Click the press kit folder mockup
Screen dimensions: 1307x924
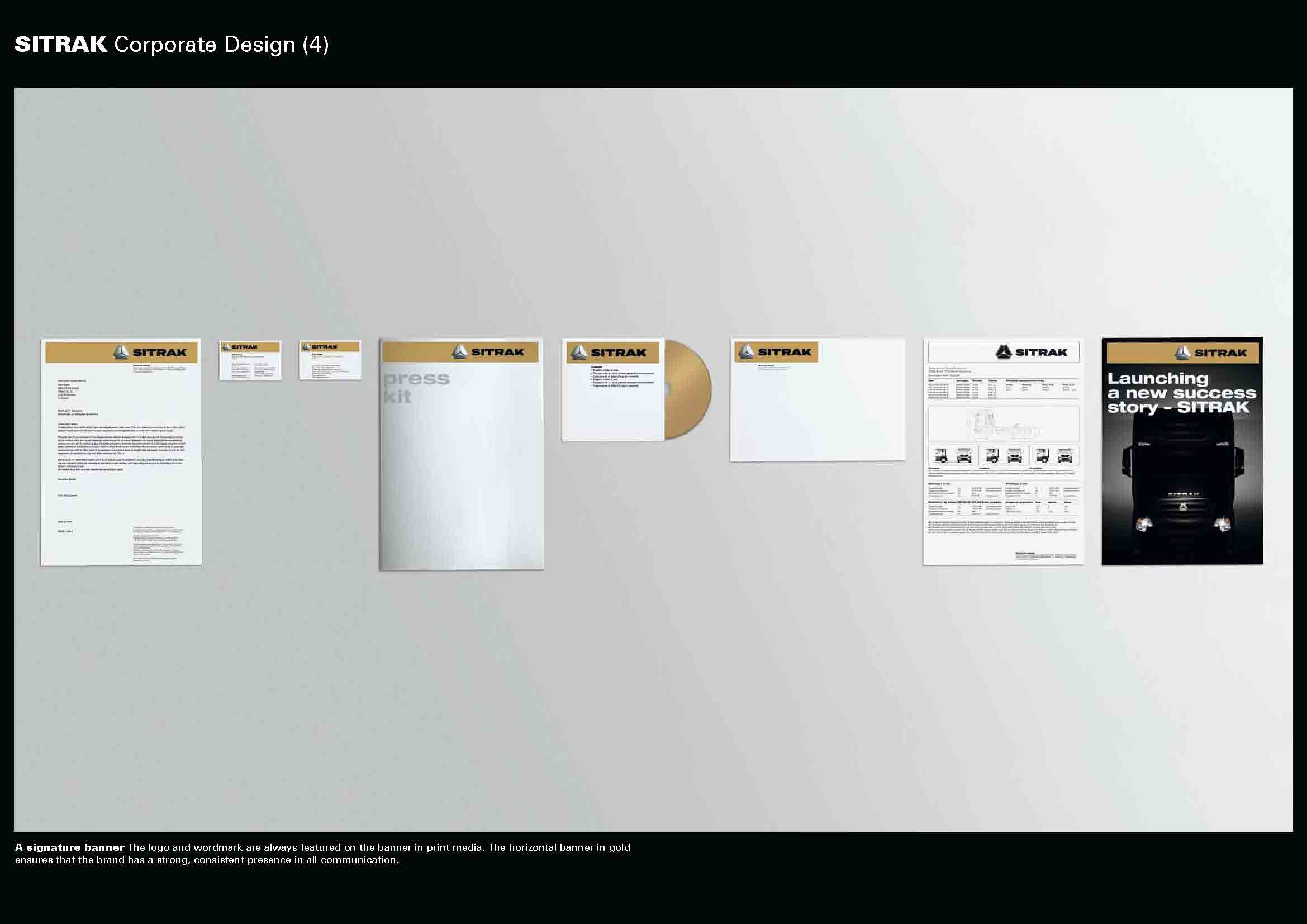pos(461,455)
